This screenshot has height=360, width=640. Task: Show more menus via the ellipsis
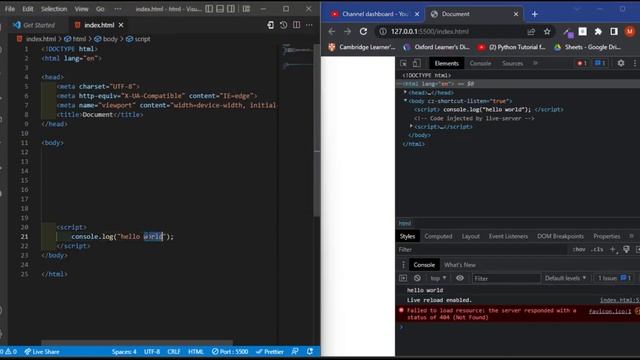pos(118,9)
